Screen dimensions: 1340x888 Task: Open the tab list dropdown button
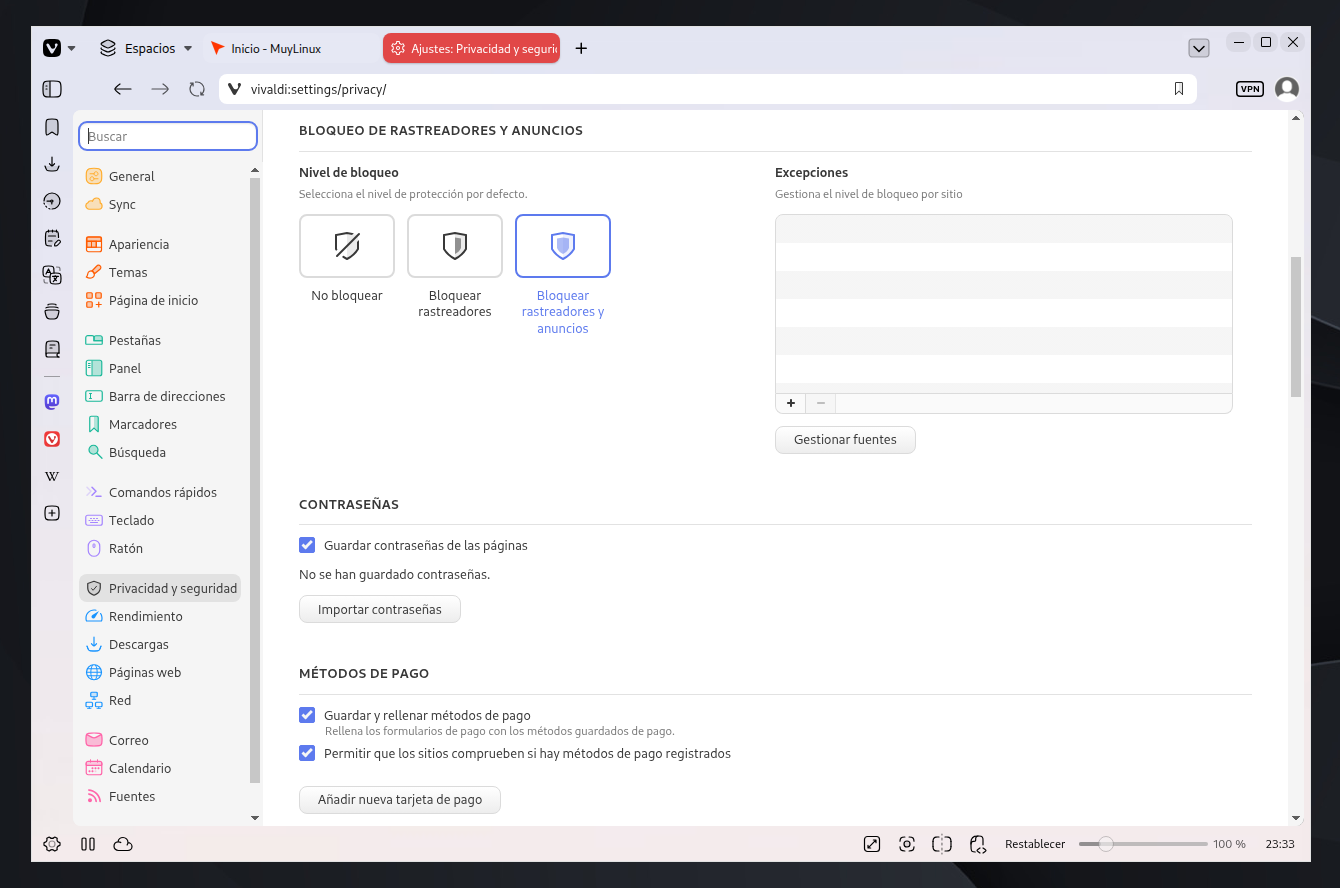1199,48
